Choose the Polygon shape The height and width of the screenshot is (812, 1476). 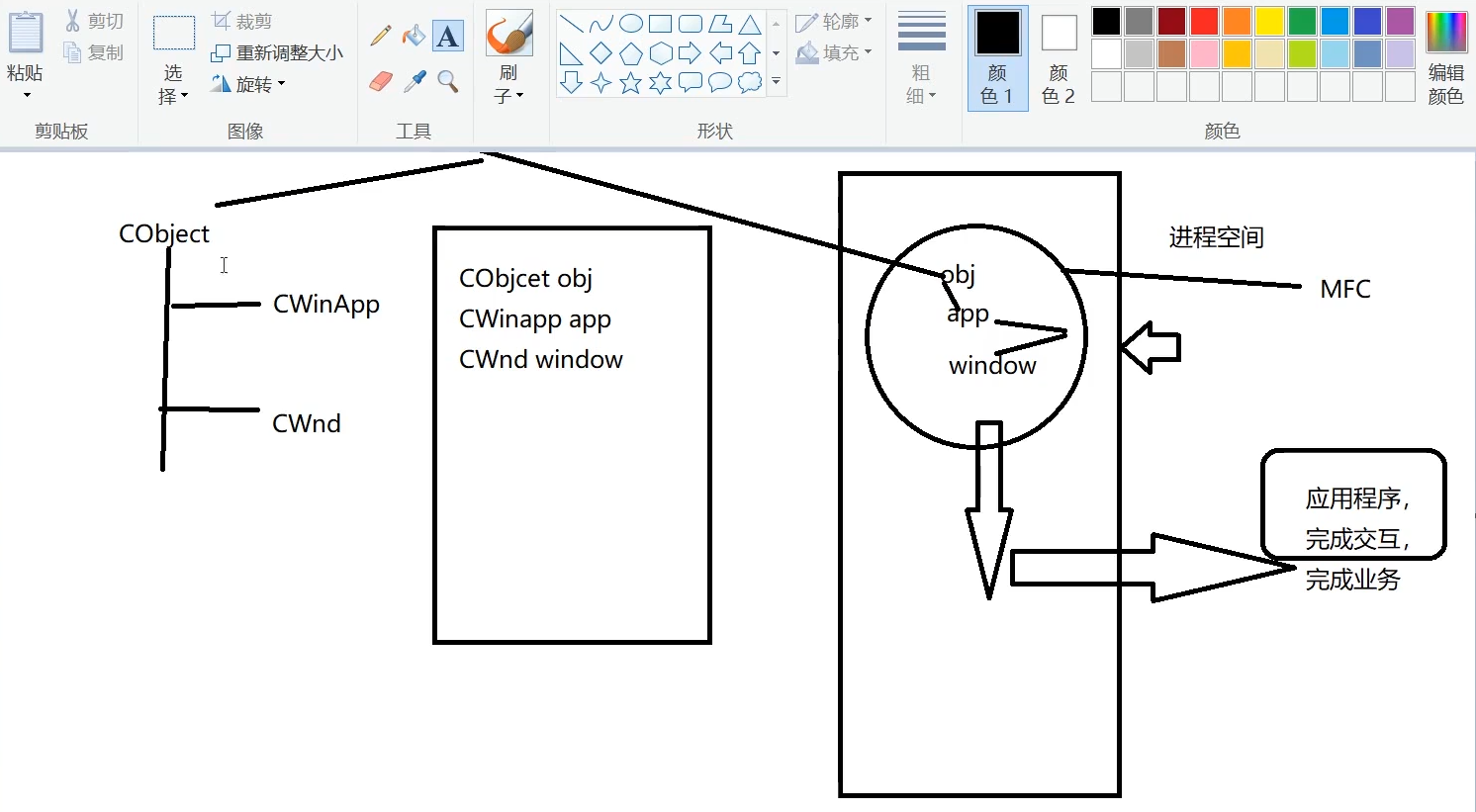[720, 24]
